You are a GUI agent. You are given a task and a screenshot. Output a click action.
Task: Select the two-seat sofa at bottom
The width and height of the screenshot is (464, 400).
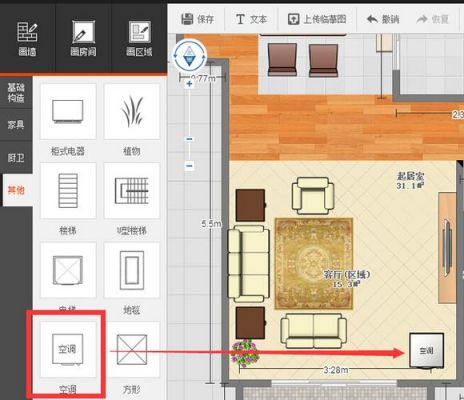(313, 331)
